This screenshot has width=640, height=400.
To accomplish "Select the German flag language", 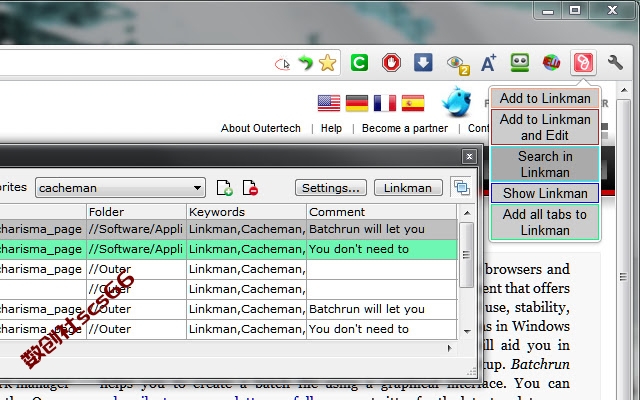I will coord(357,103).
